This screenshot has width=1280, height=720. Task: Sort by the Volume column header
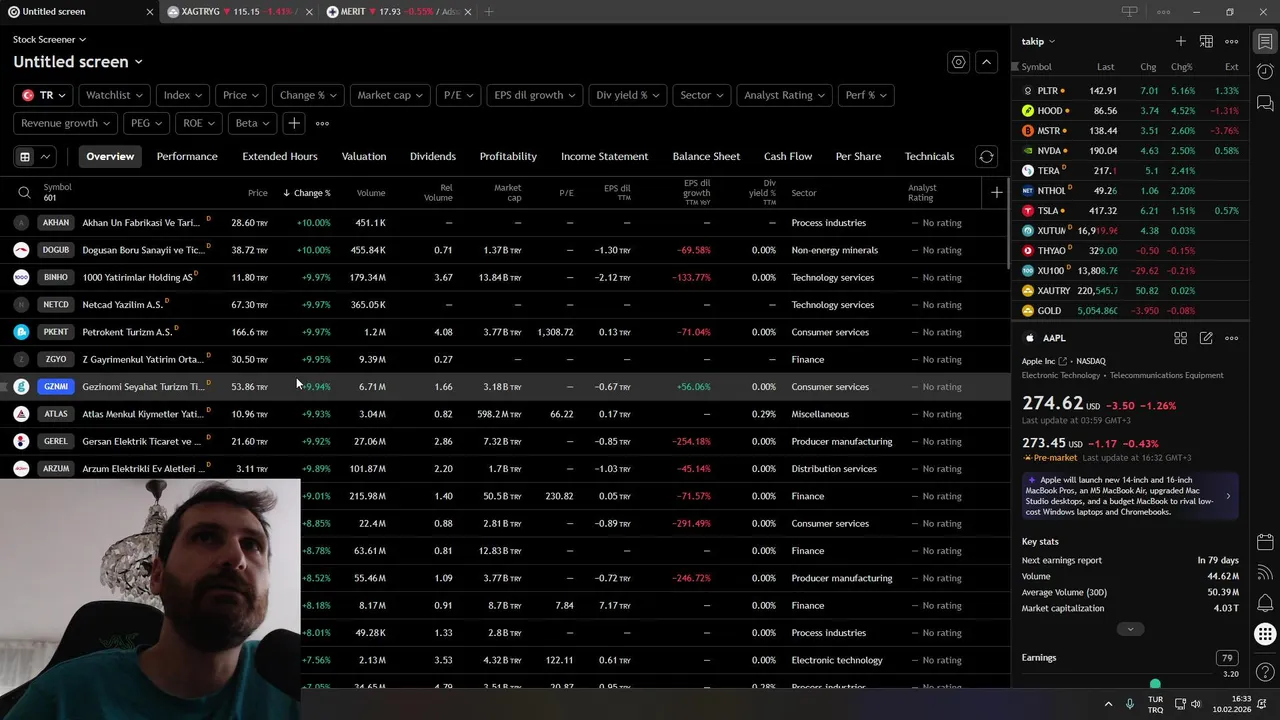(x=371, y=193)
